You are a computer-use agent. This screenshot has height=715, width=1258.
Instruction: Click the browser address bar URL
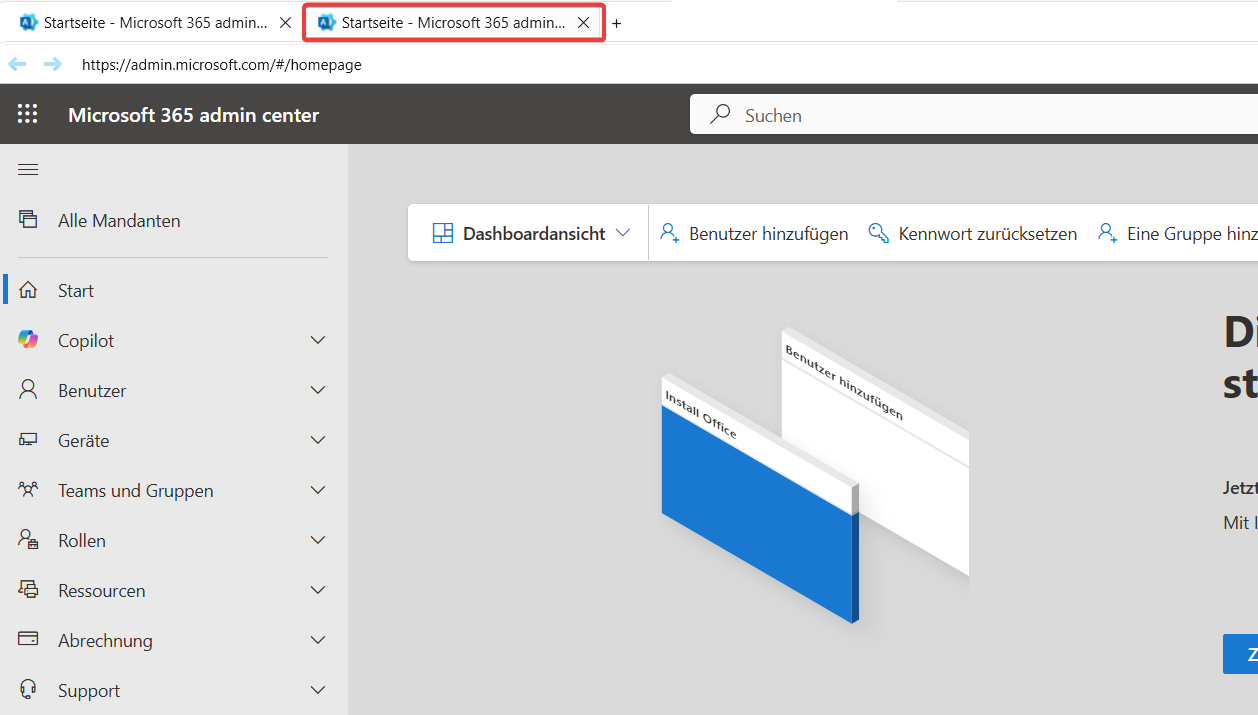(x=222, y=65)
